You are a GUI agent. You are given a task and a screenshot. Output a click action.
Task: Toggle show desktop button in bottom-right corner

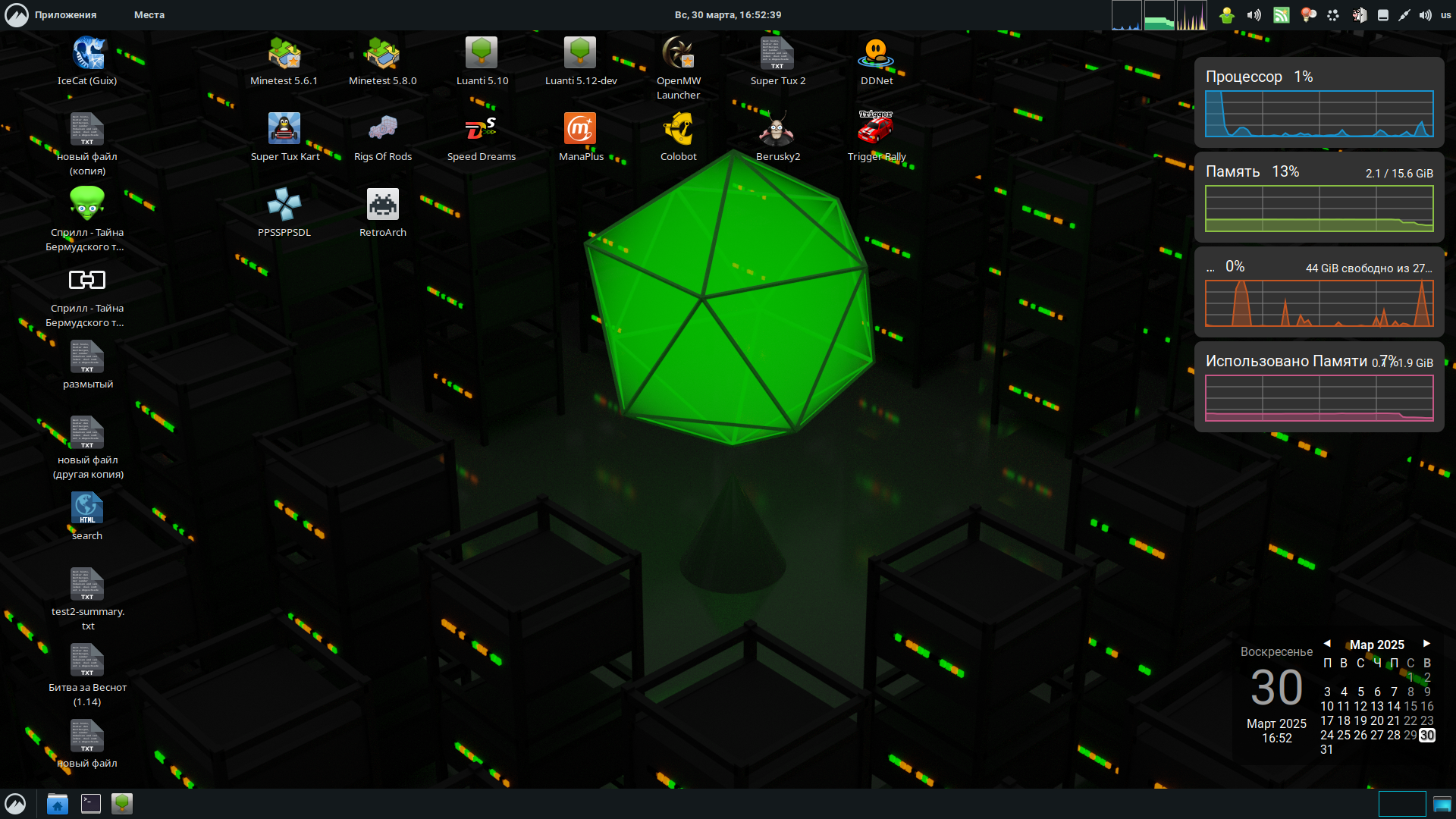pyautogui.click(x=1442, y=803)
